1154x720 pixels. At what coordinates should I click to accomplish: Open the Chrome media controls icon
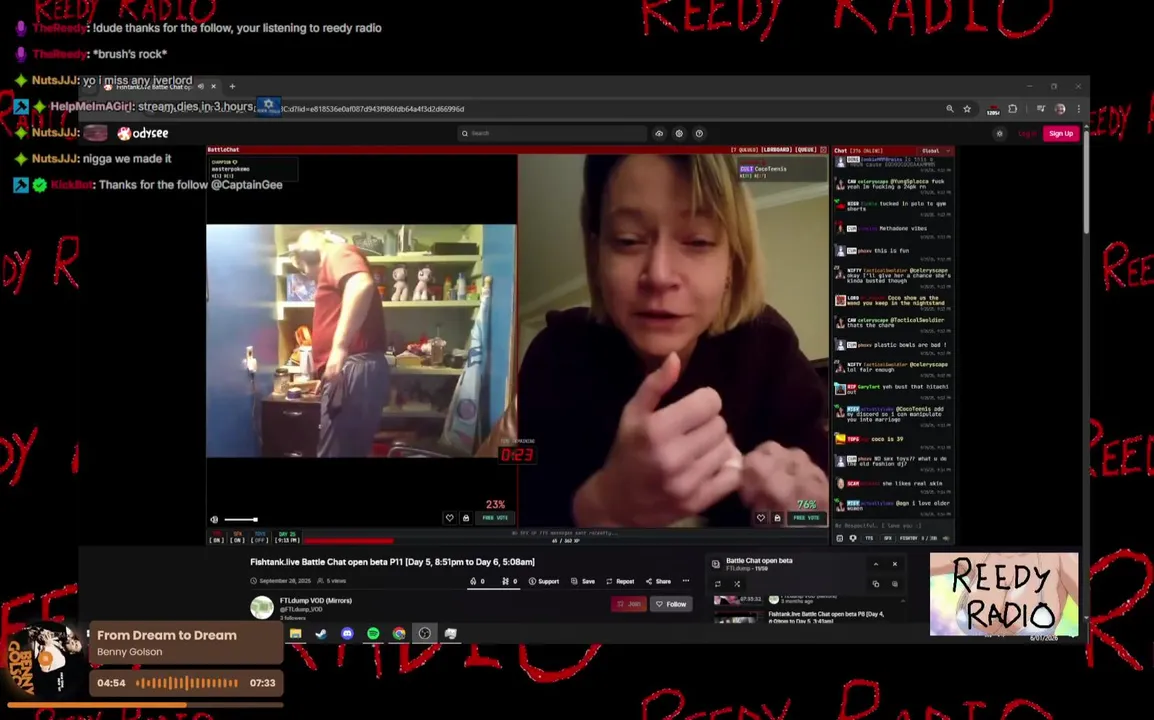click(x=1041, y=109)
